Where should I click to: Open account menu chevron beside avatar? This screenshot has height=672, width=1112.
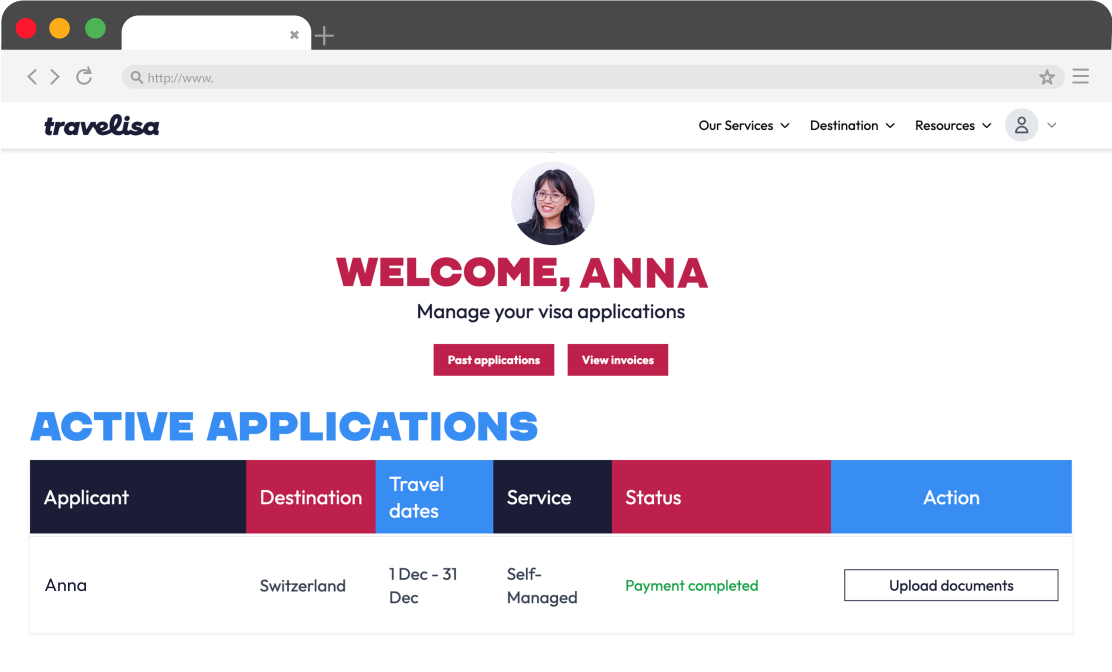1052,126
